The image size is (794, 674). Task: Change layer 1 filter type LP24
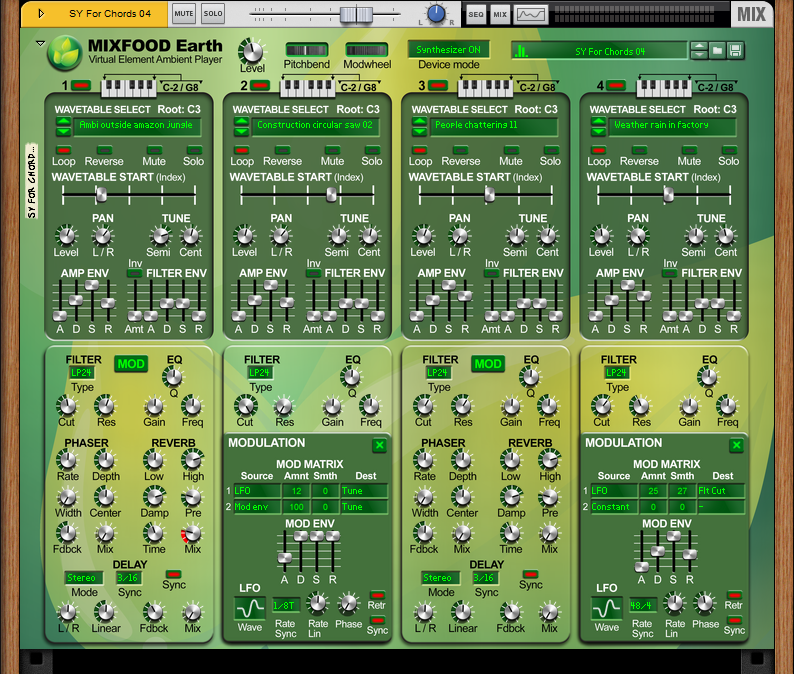[x=81, y=373]
